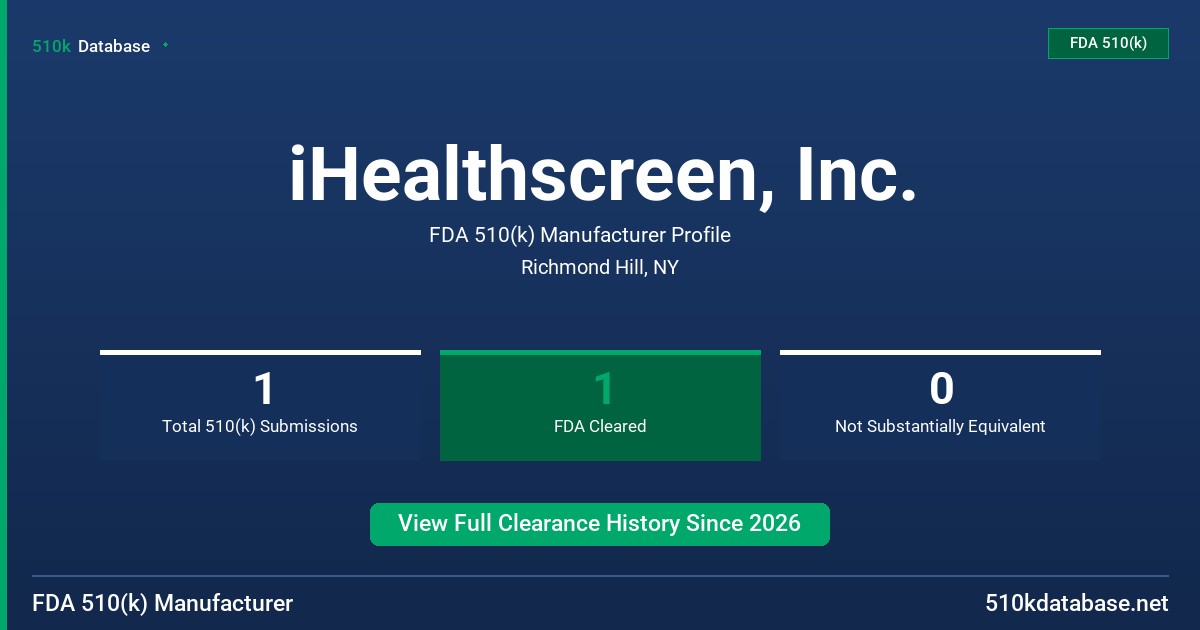The image size is (1200, 630).
Task: Open the Not Substantially Equivalent card
Action: point(940,405)
